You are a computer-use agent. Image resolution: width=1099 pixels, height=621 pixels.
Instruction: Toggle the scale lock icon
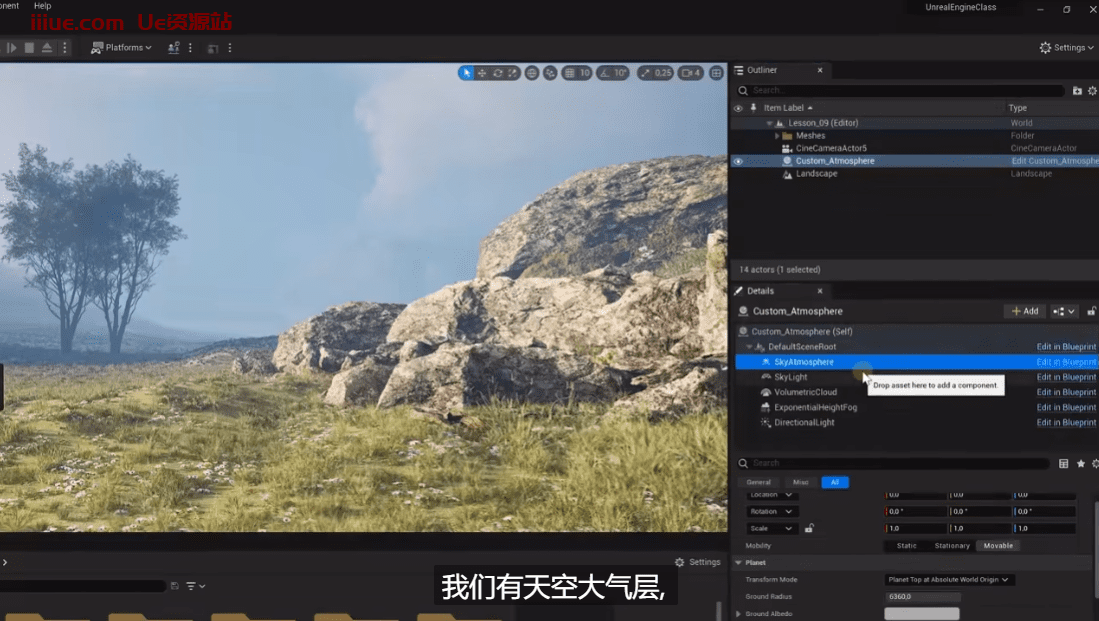point(809,528)
